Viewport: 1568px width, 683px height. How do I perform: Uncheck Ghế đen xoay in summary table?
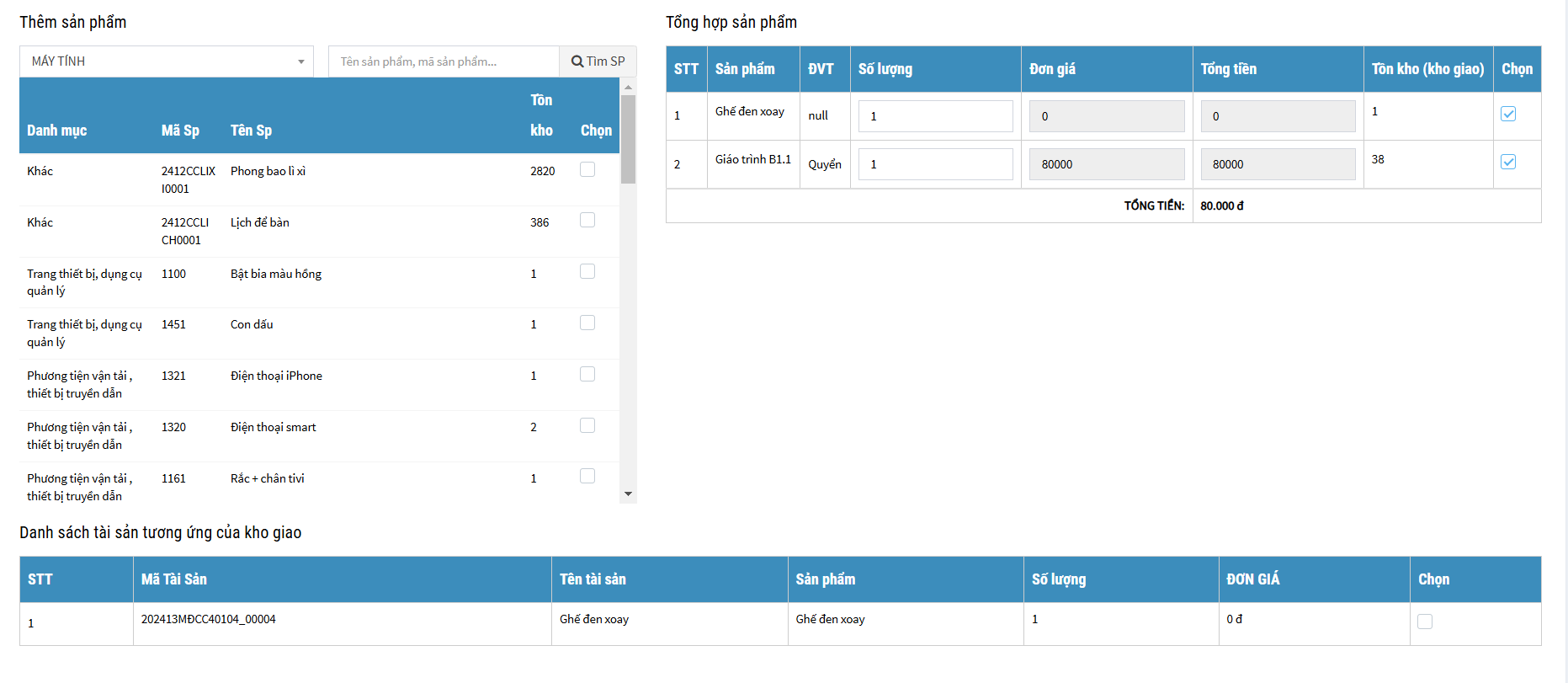1508,114
